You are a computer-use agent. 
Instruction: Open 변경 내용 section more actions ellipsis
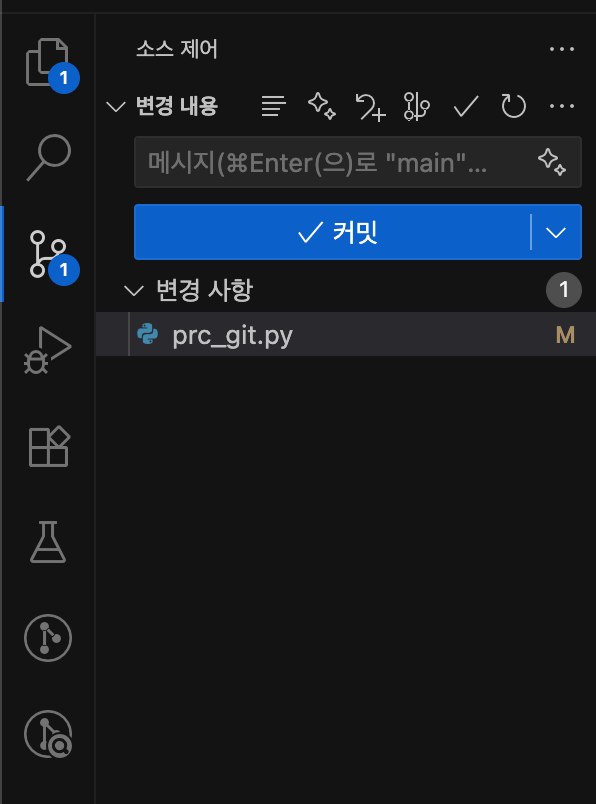point(562,106)
